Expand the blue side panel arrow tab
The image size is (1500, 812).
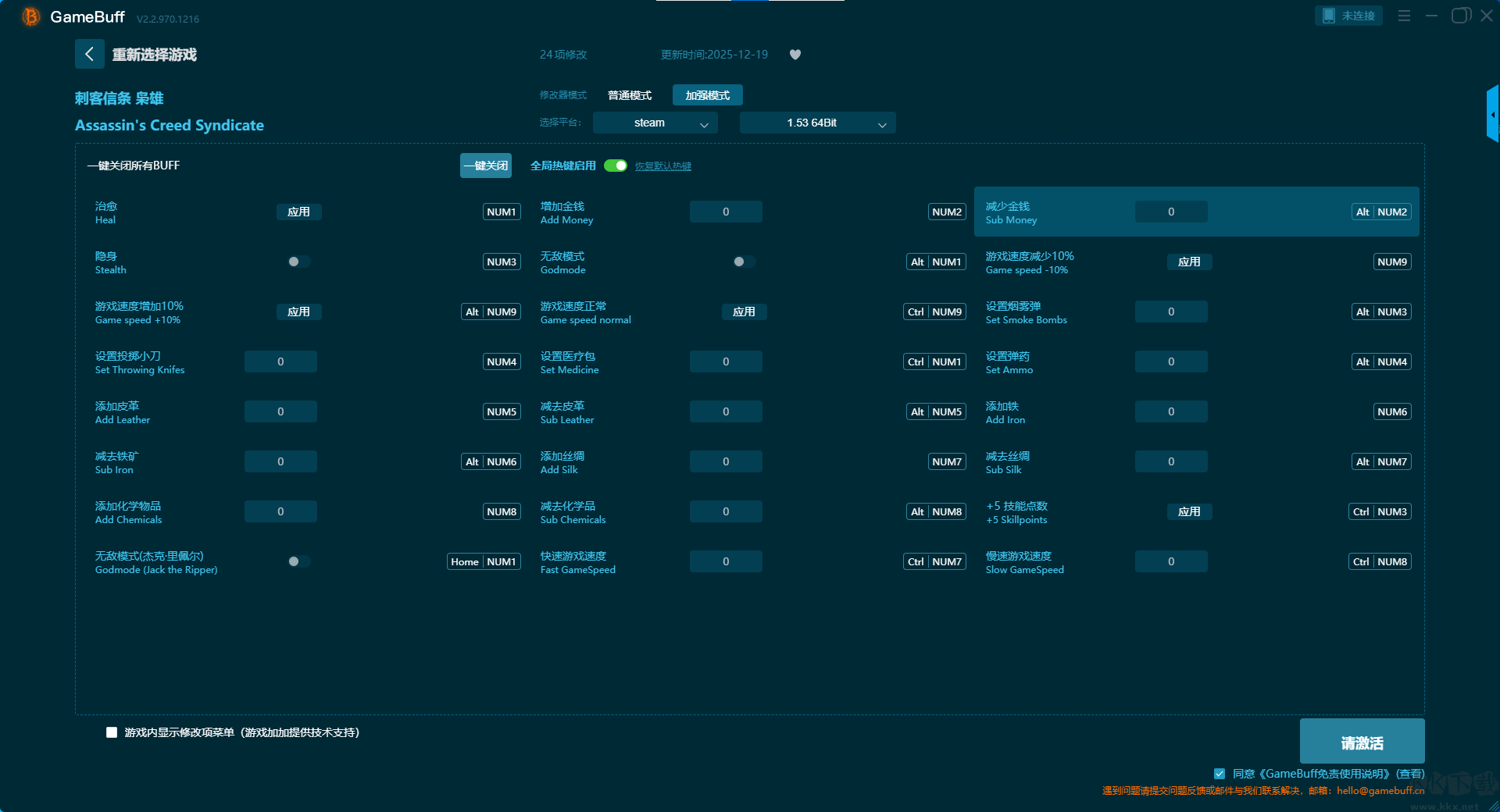[x=1492, y=115]
